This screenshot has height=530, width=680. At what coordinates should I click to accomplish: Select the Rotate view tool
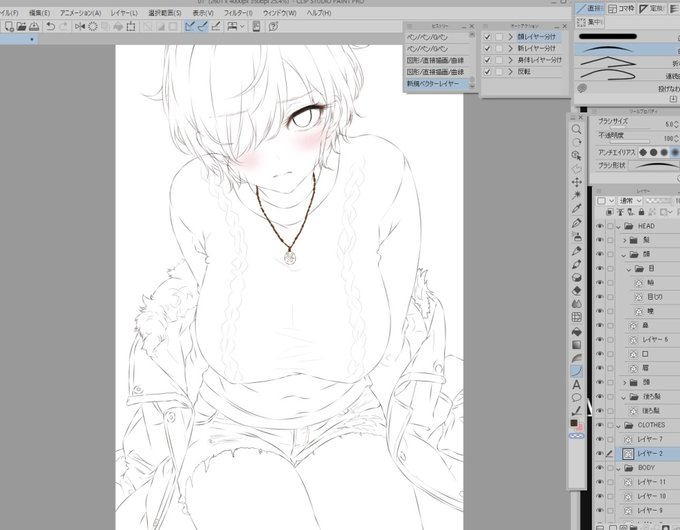pos(576,142)
